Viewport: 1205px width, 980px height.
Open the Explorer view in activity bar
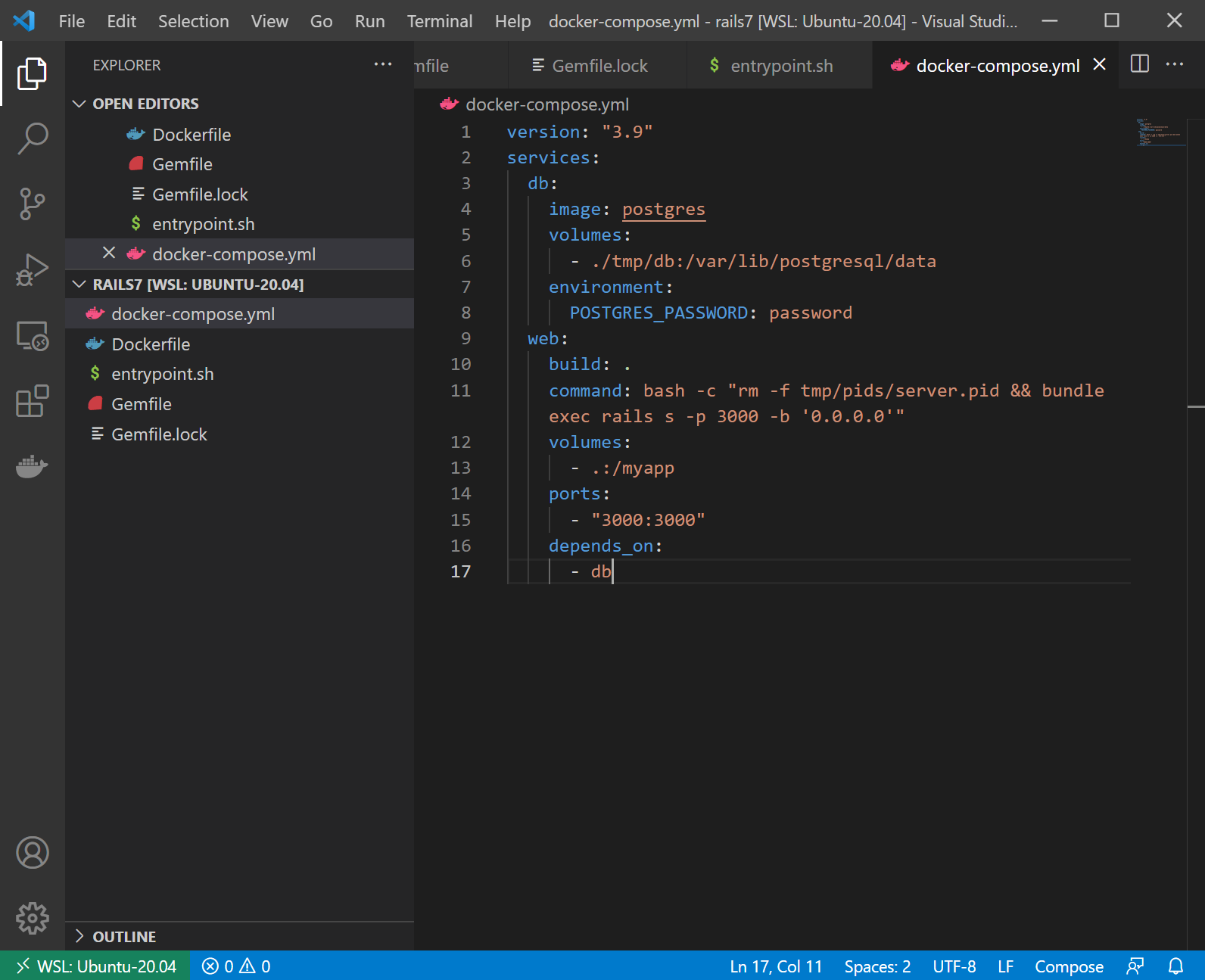point(32,73)
